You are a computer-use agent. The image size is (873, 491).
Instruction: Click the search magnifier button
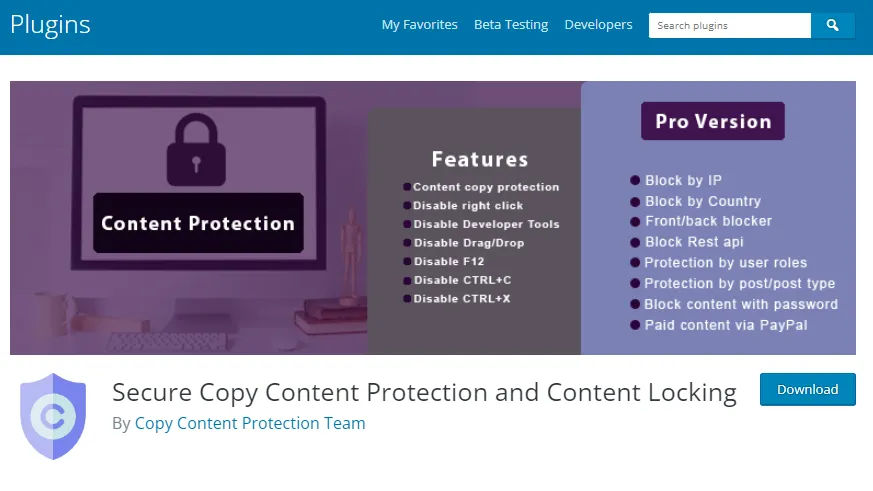pyautogui.click(x=832, y=26)
